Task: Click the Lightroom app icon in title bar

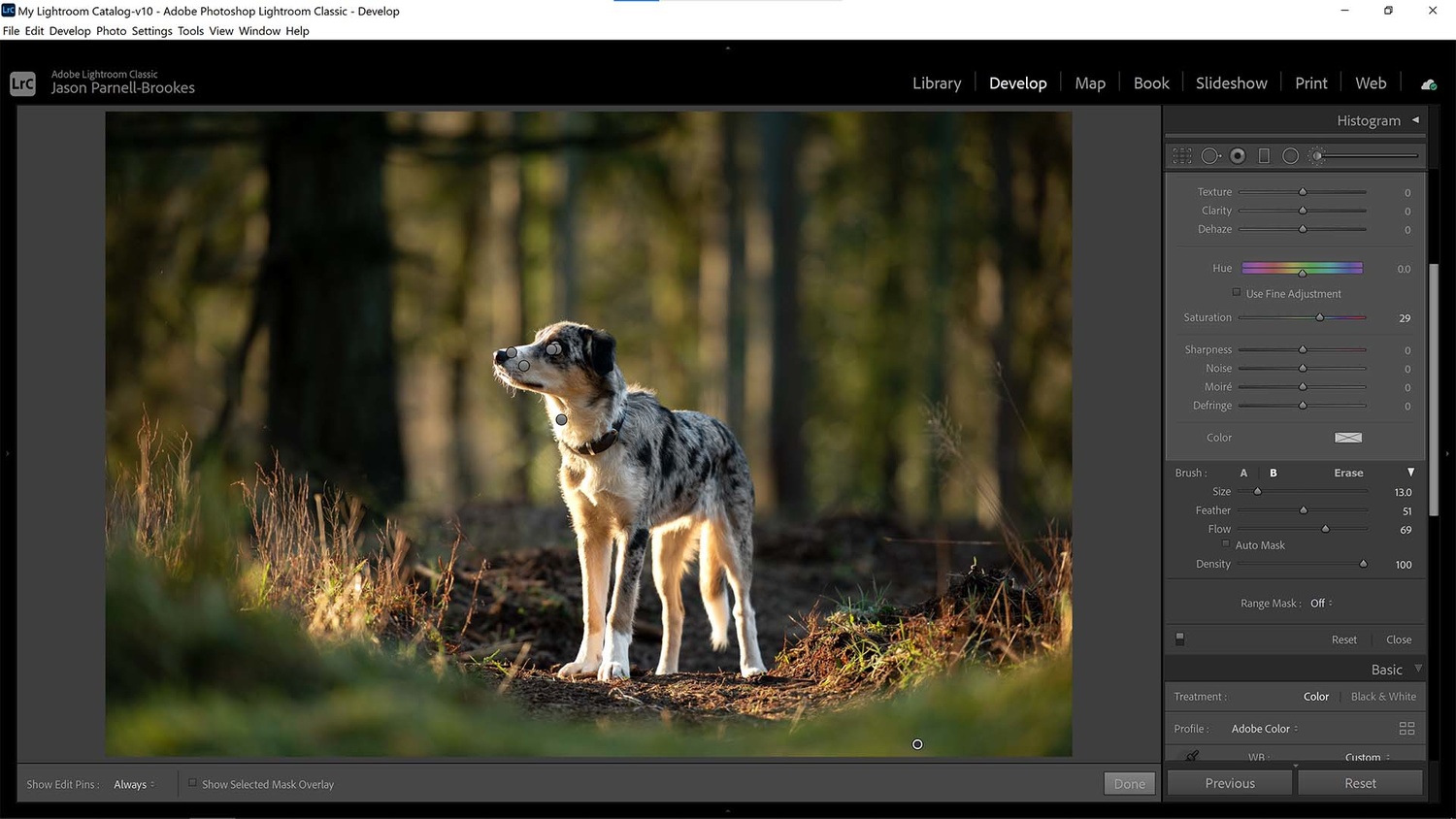Action: coord(9,11)
